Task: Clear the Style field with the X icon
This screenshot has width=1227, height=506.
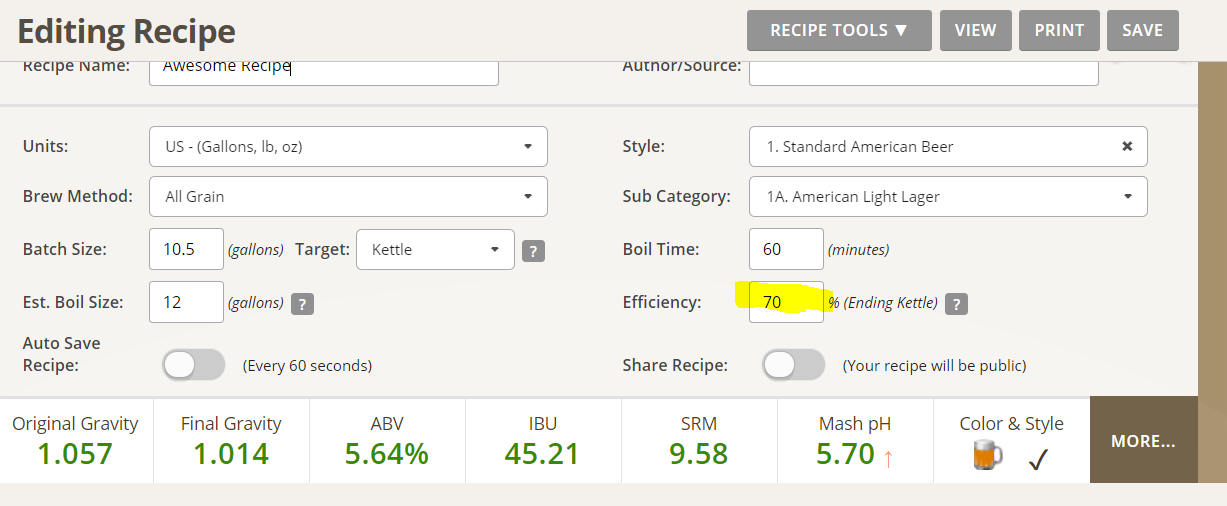Action: click(1127, 146)
